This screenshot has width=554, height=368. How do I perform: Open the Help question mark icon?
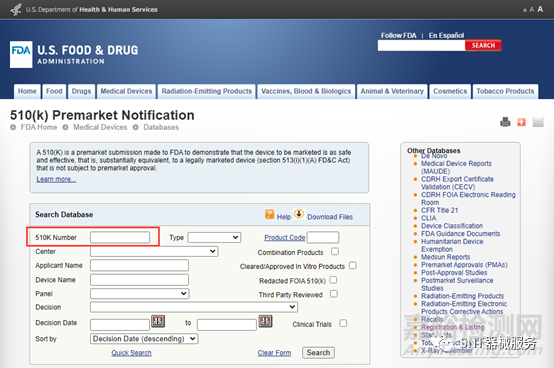click(x=270, y=214)
